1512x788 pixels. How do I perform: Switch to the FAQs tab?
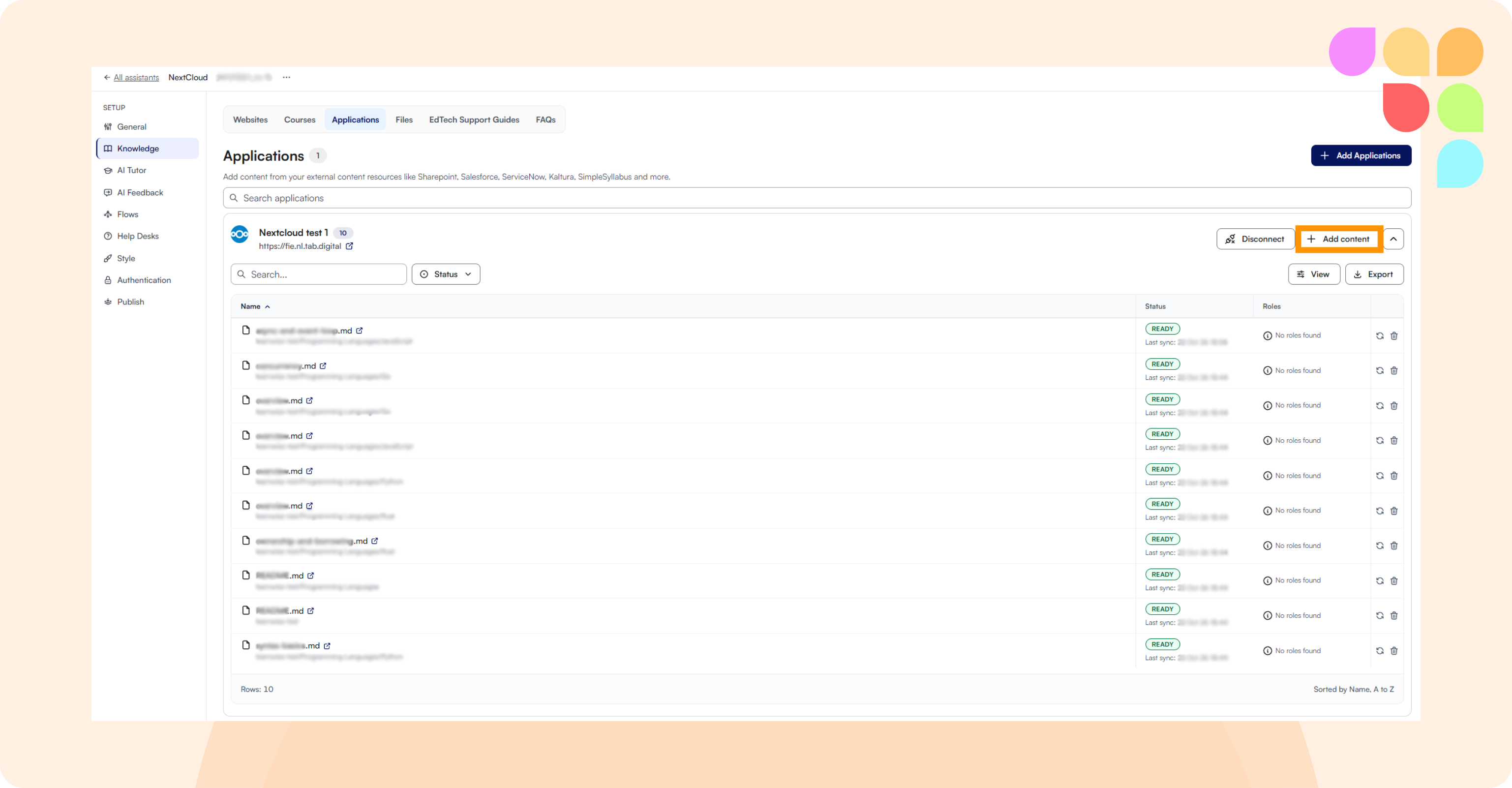point(545,120)
